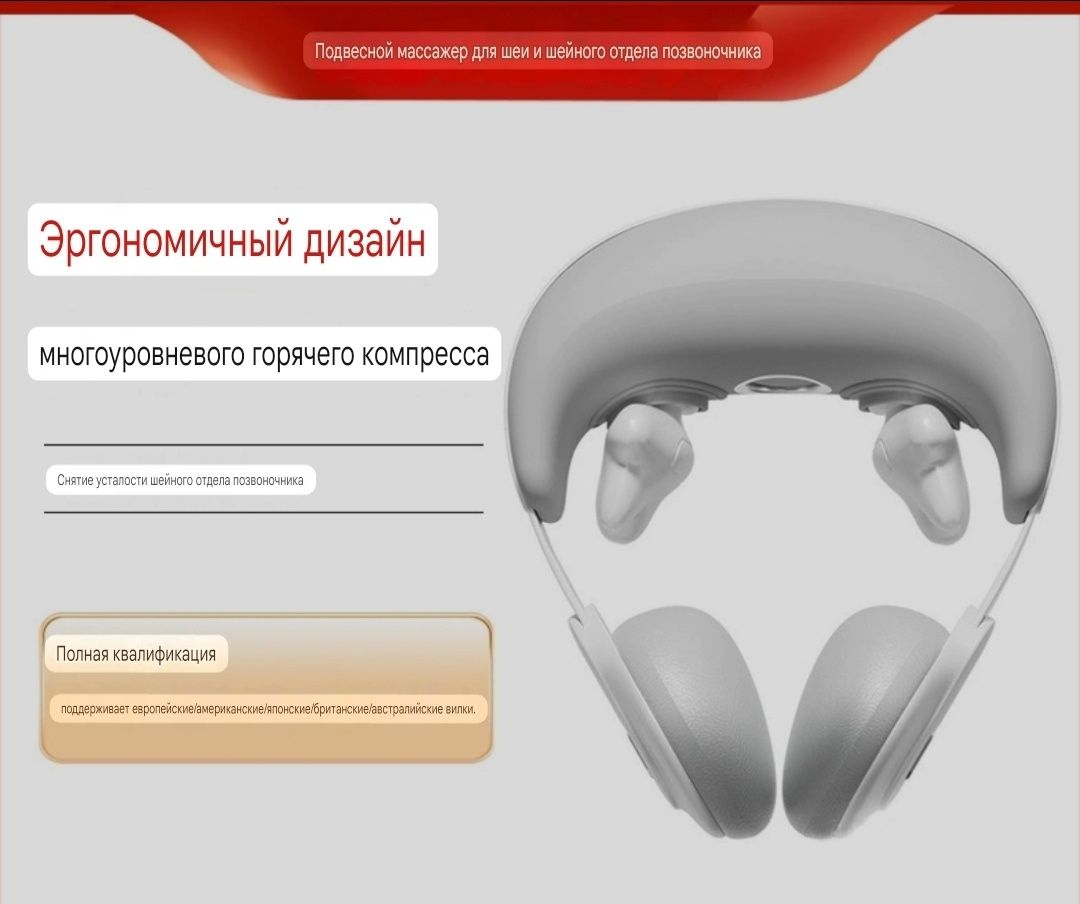Click the text about supported европейские/американские plugs
The width and height of the screenshot is (1080, 904).
click(x=269, y=709)
